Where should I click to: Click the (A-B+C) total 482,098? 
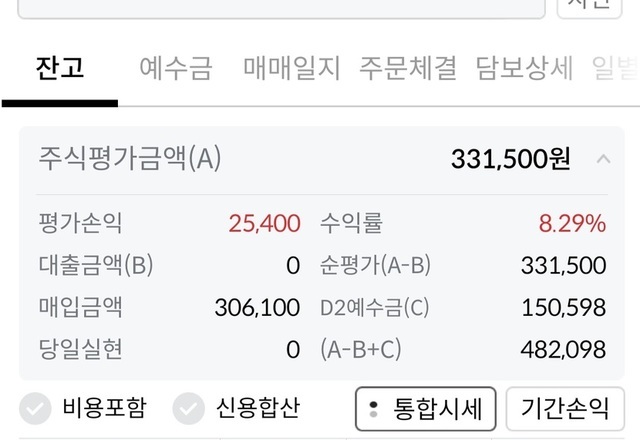(564, 349)
